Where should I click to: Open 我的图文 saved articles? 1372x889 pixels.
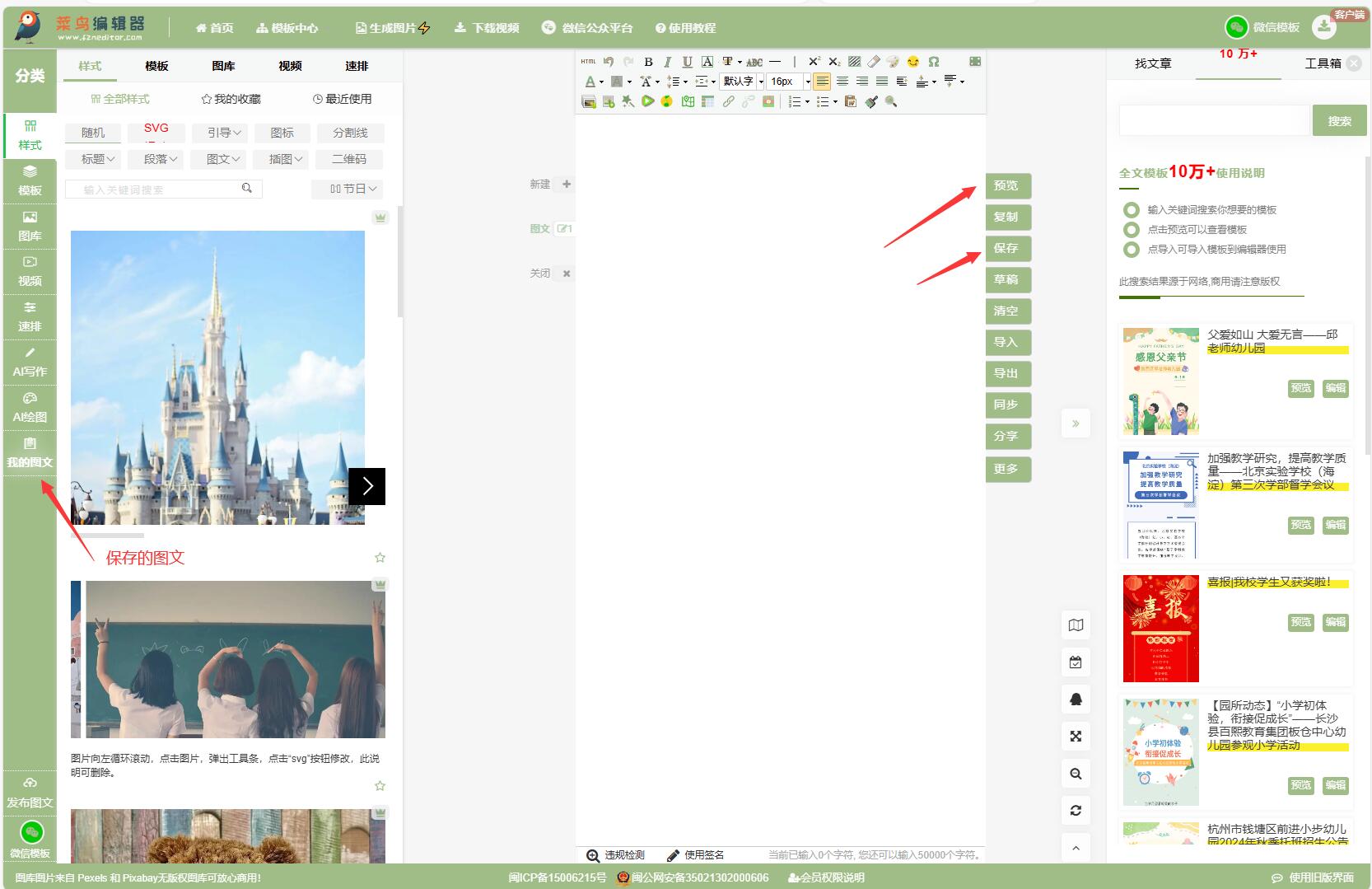(30, 453)
